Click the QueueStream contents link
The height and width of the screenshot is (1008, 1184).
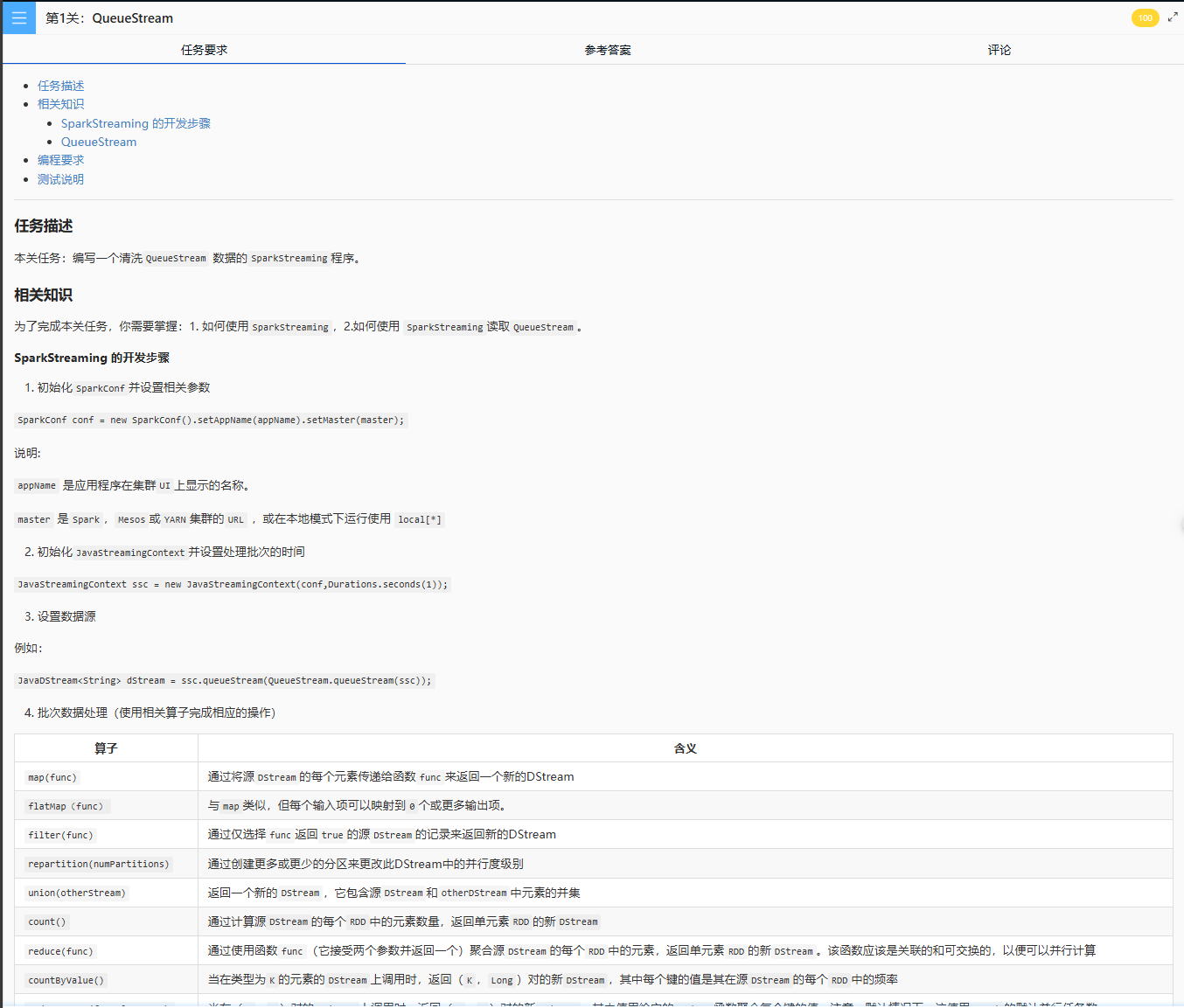coord(99,142)
